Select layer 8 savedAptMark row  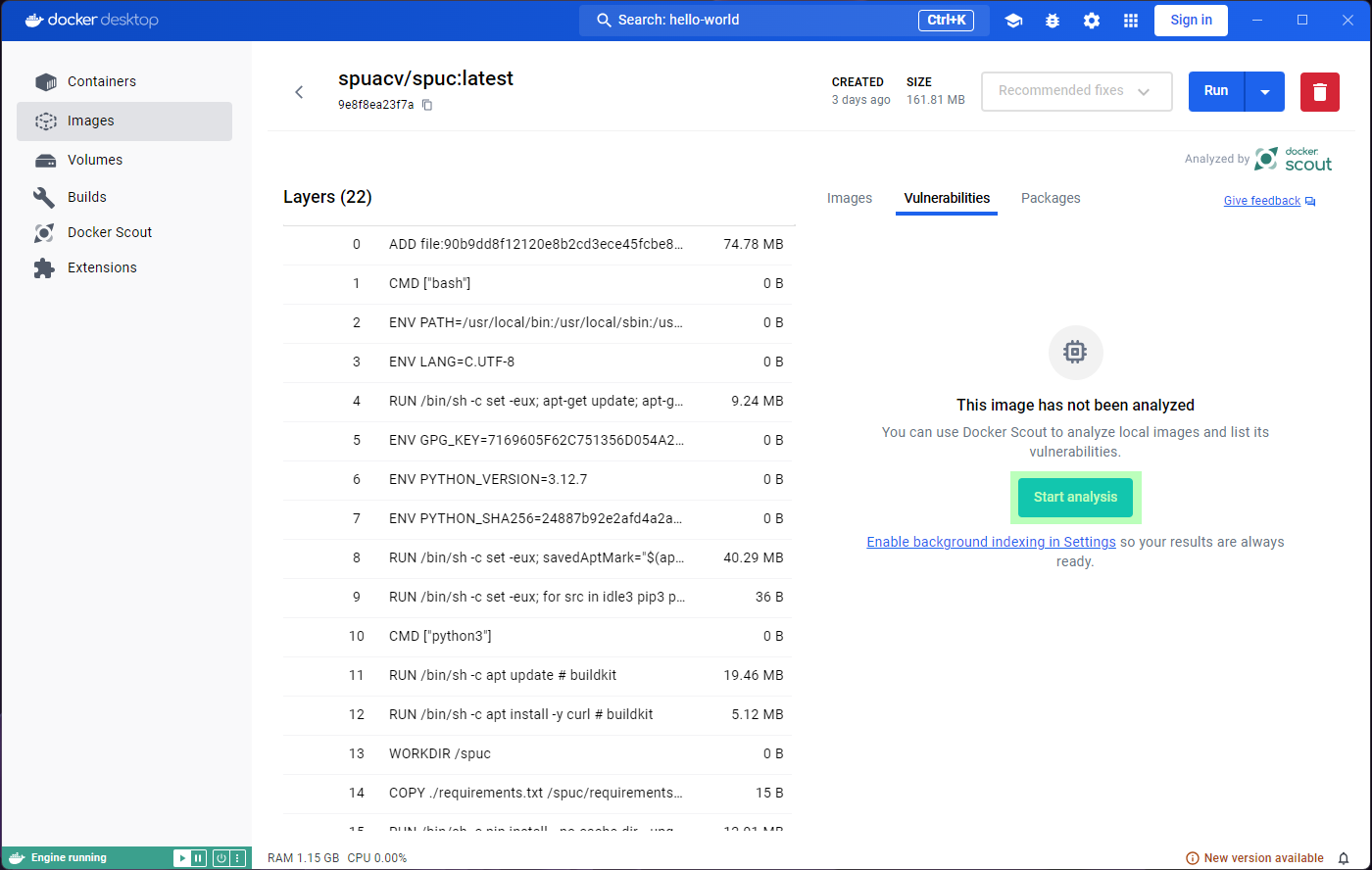pos(539,557)
